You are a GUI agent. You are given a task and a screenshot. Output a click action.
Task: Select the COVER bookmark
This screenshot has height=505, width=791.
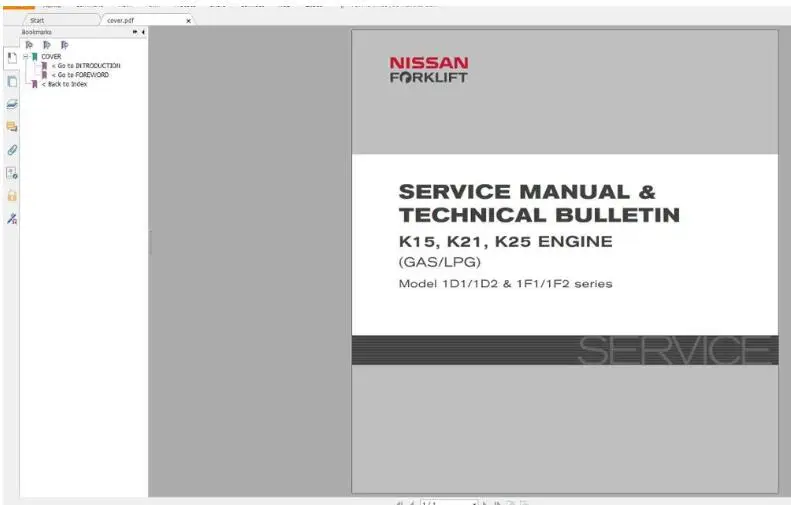click(x=51, y=57)
